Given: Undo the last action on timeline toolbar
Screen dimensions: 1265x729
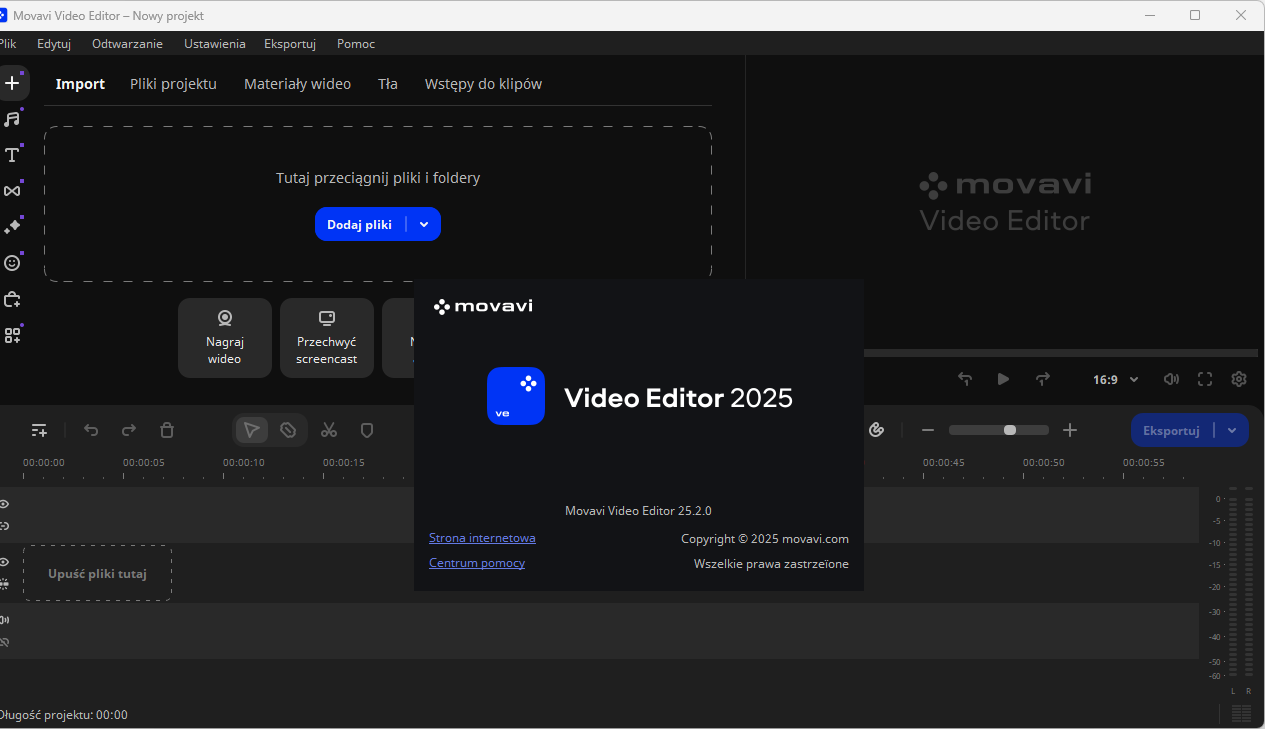Looking at the screenshot, I should (x=91, y=430).
